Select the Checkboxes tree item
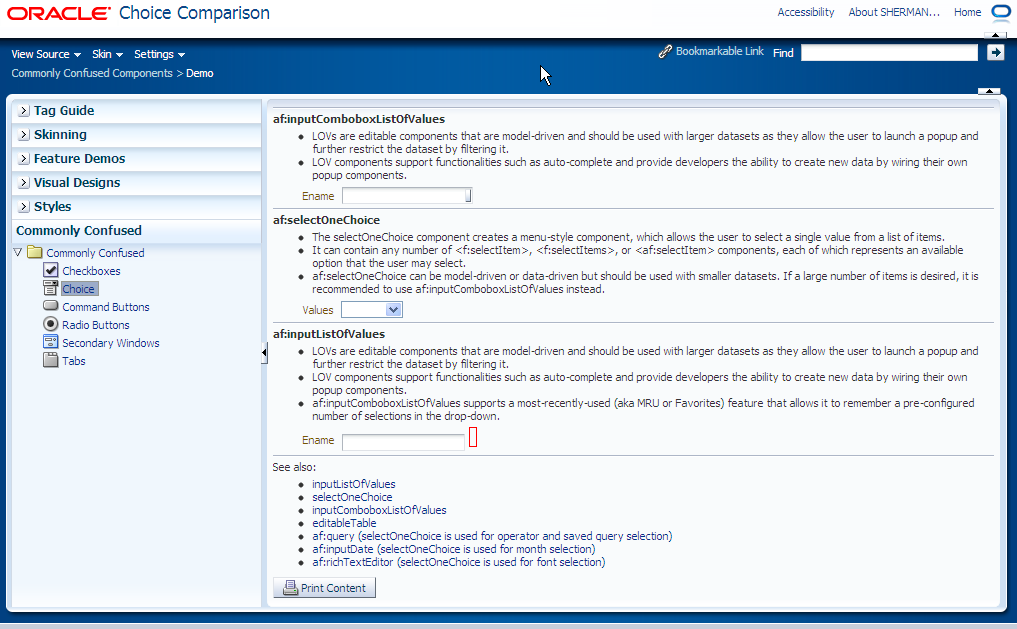This screenshot has height=629, width=1017. tap(91, 270)
